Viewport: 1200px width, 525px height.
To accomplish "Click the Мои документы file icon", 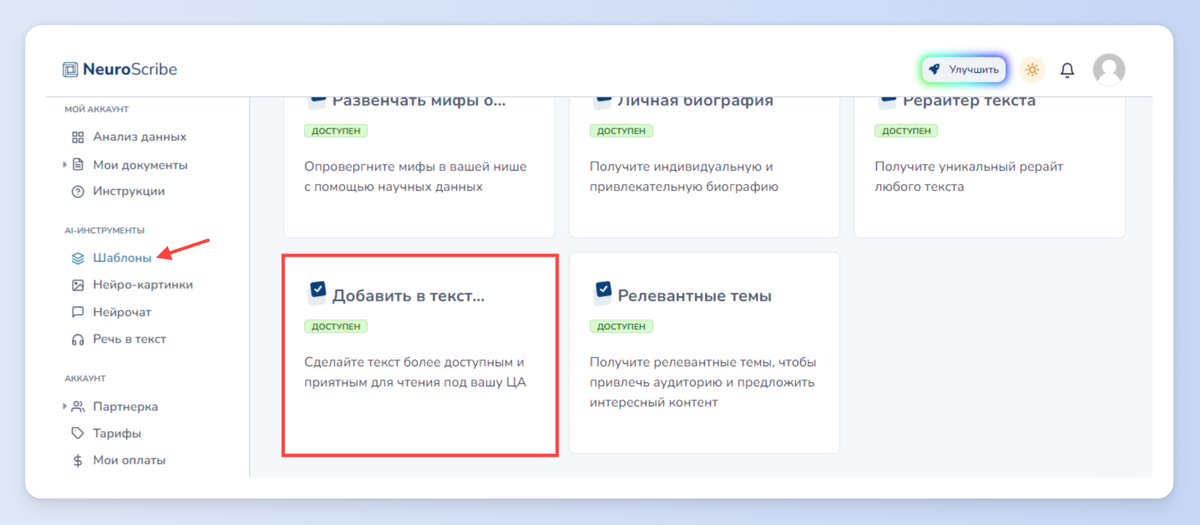I will point(78,165).
